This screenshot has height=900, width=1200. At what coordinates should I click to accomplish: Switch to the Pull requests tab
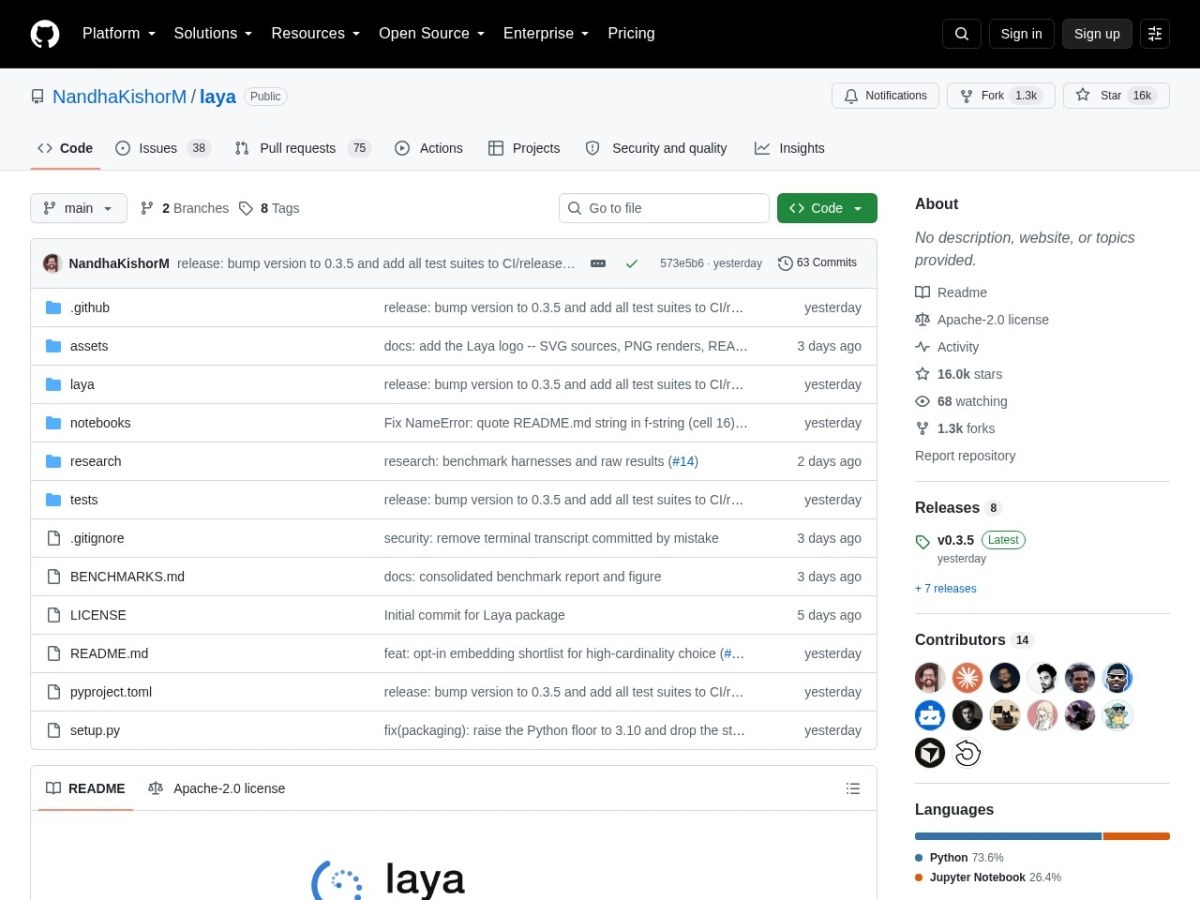pos(303,148)
